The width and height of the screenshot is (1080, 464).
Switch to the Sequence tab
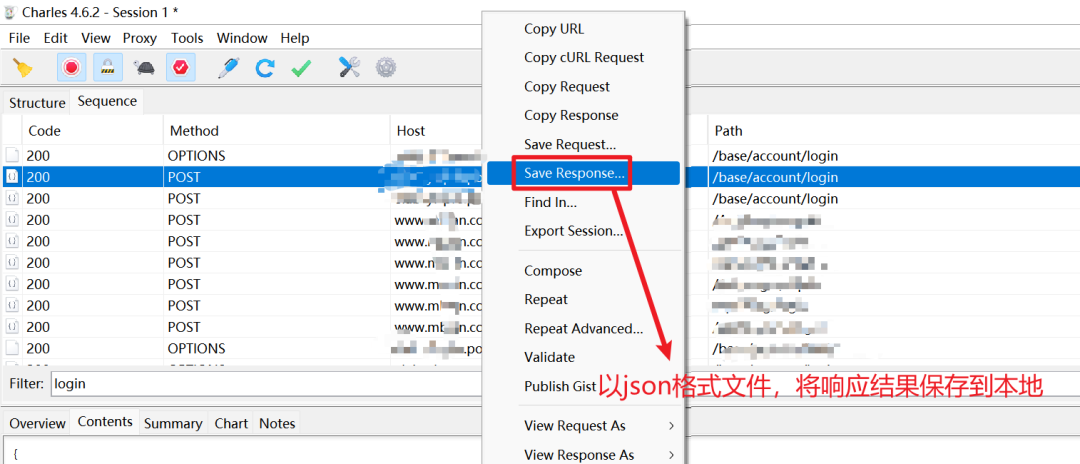coord(107,101)
